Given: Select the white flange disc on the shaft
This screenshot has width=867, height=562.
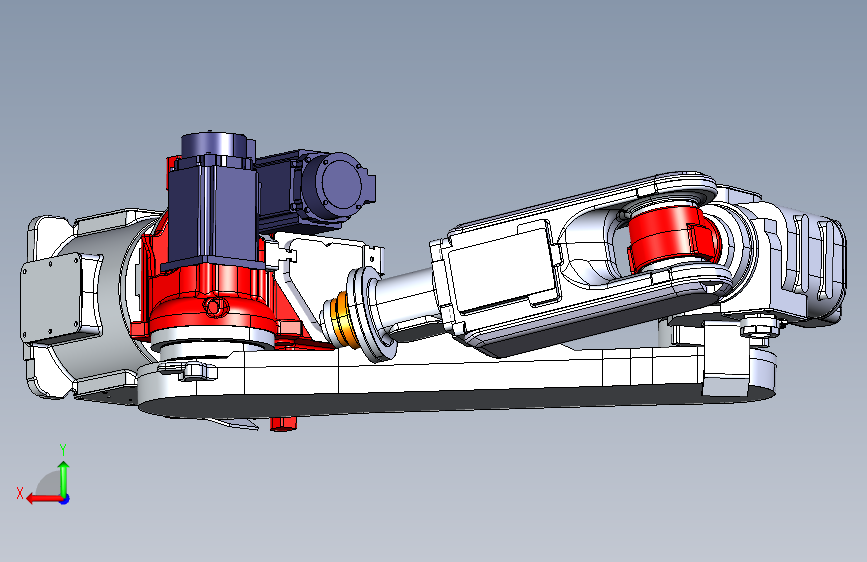Looking at the screenshot, I should click(x=370, y=313).
